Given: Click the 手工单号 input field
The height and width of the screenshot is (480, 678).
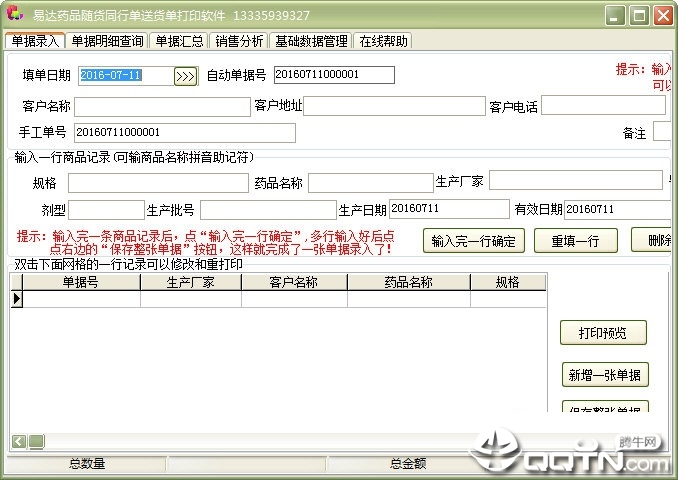Looking at the screenshot, I should click(185, 133).
